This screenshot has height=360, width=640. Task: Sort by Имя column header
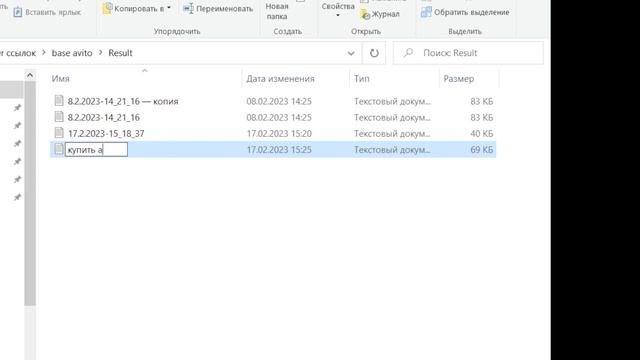[x=60, y=78]
